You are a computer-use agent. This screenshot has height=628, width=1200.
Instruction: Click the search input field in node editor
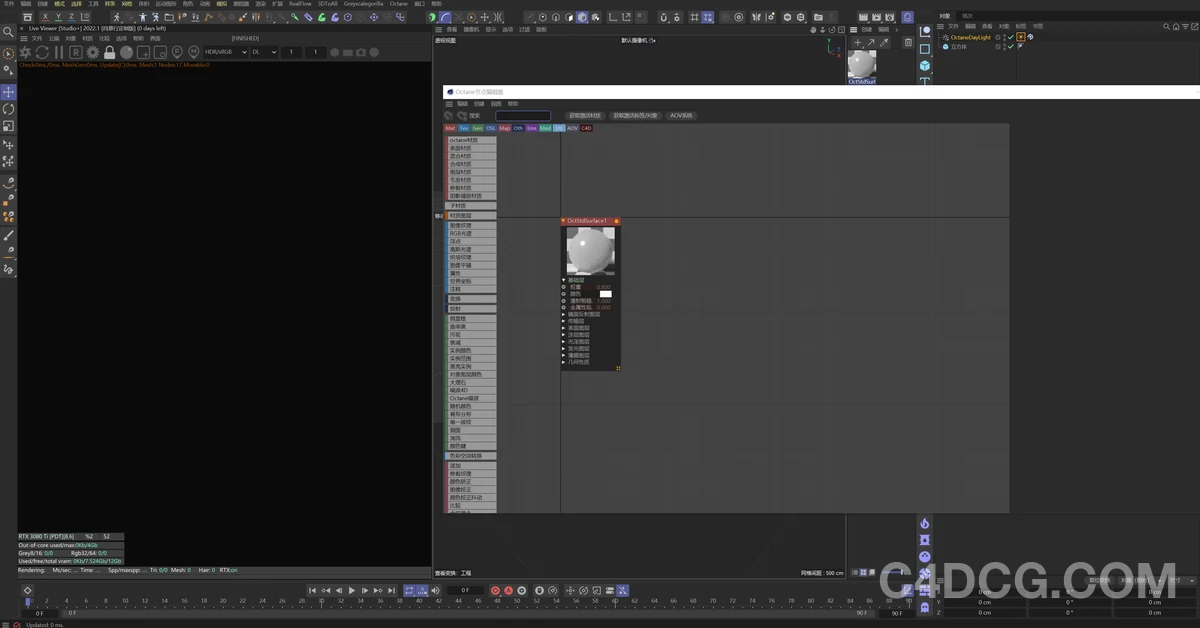[x=523, y=115]
